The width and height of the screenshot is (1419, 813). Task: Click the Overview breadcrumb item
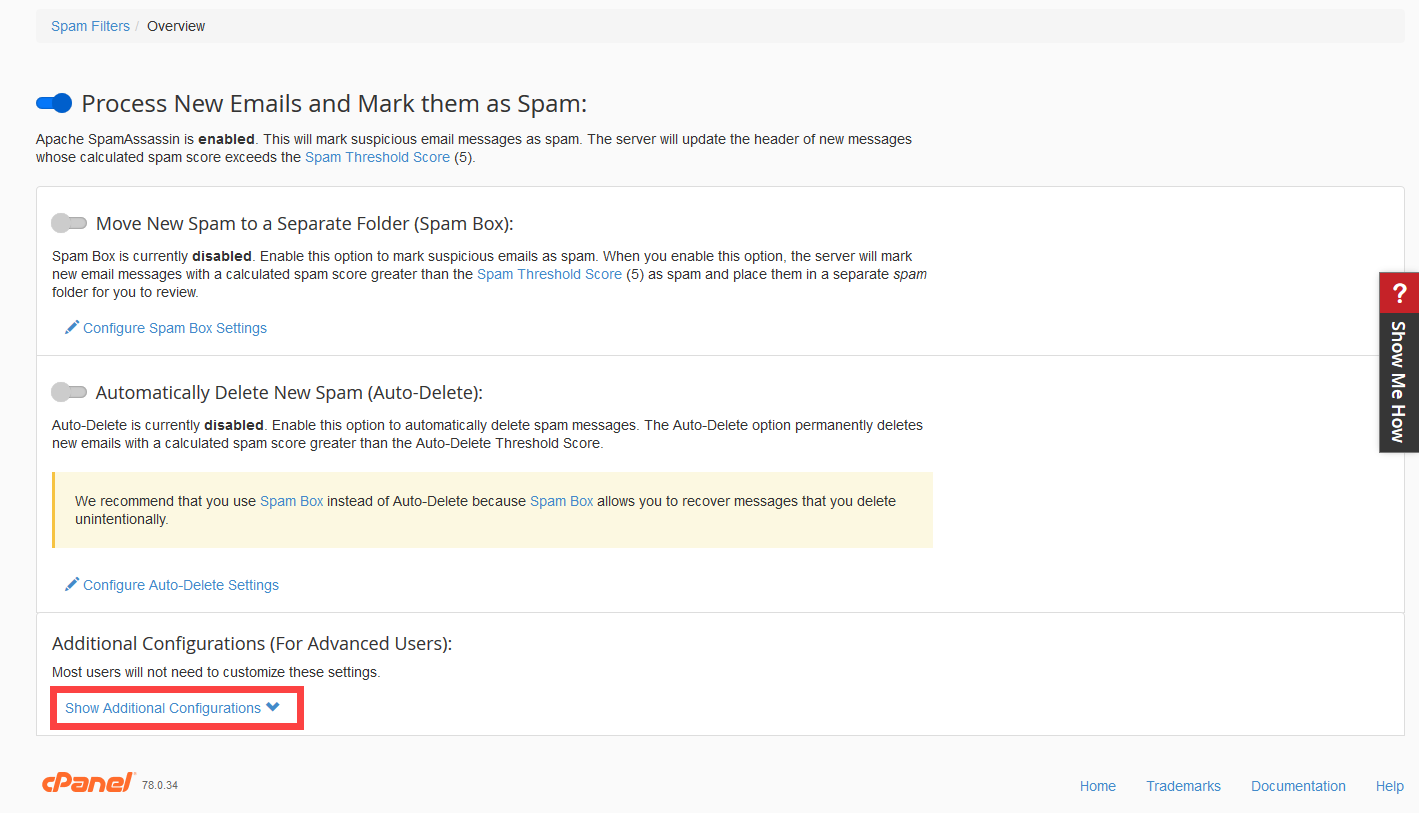click(x=176, y=26)
